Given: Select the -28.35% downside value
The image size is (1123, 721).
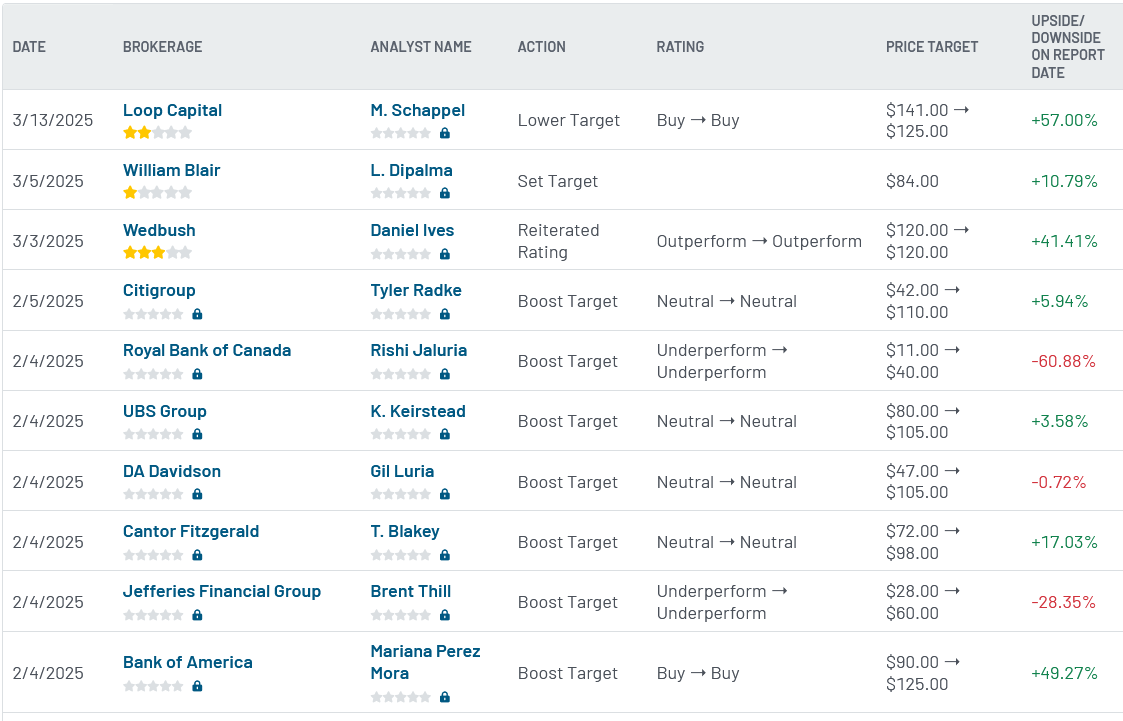Looking at the screenshot, I should click(1064, 602).
